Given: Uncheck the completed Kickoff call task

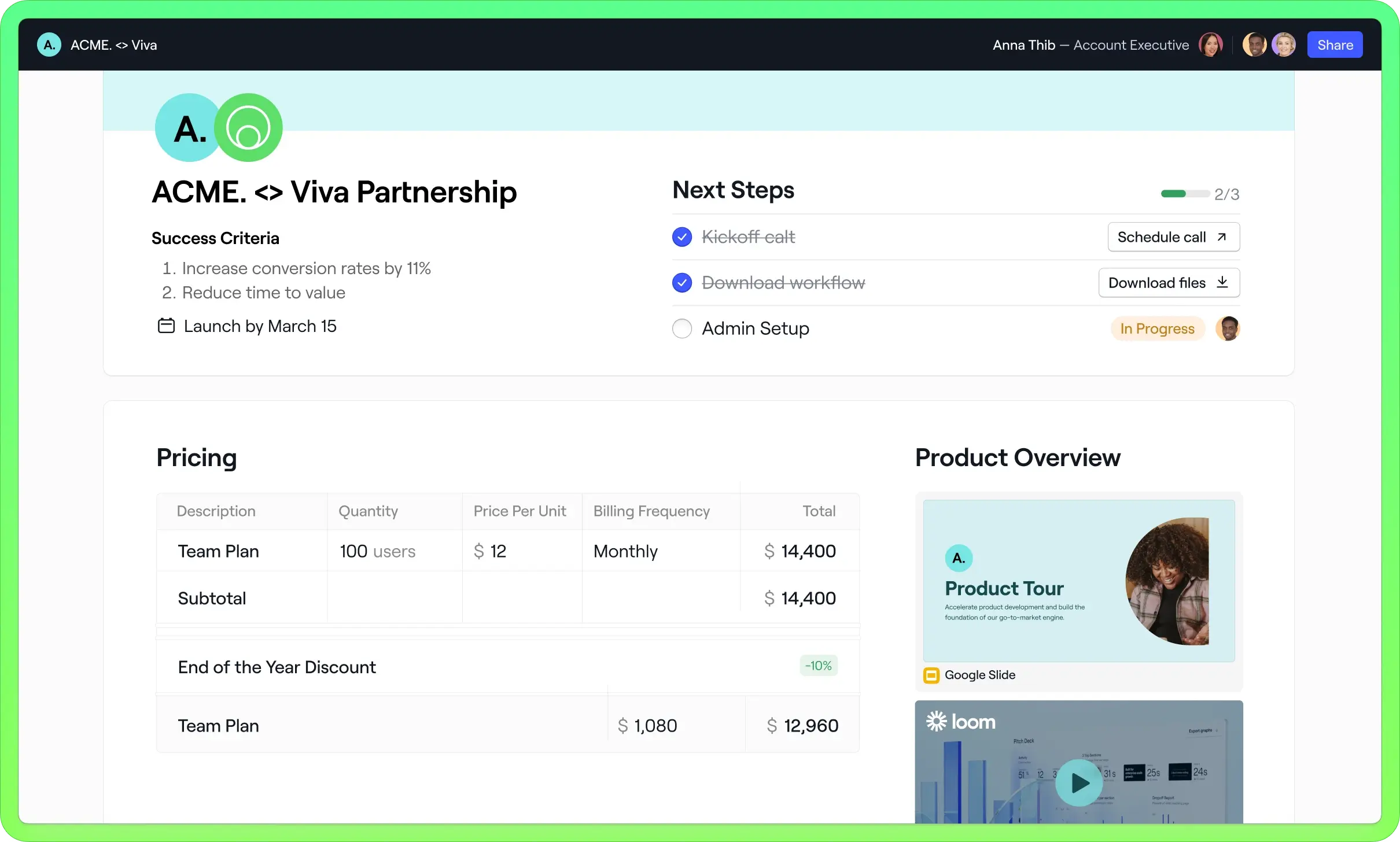Looking at the screenshot, I should click(x=681, y=237).
